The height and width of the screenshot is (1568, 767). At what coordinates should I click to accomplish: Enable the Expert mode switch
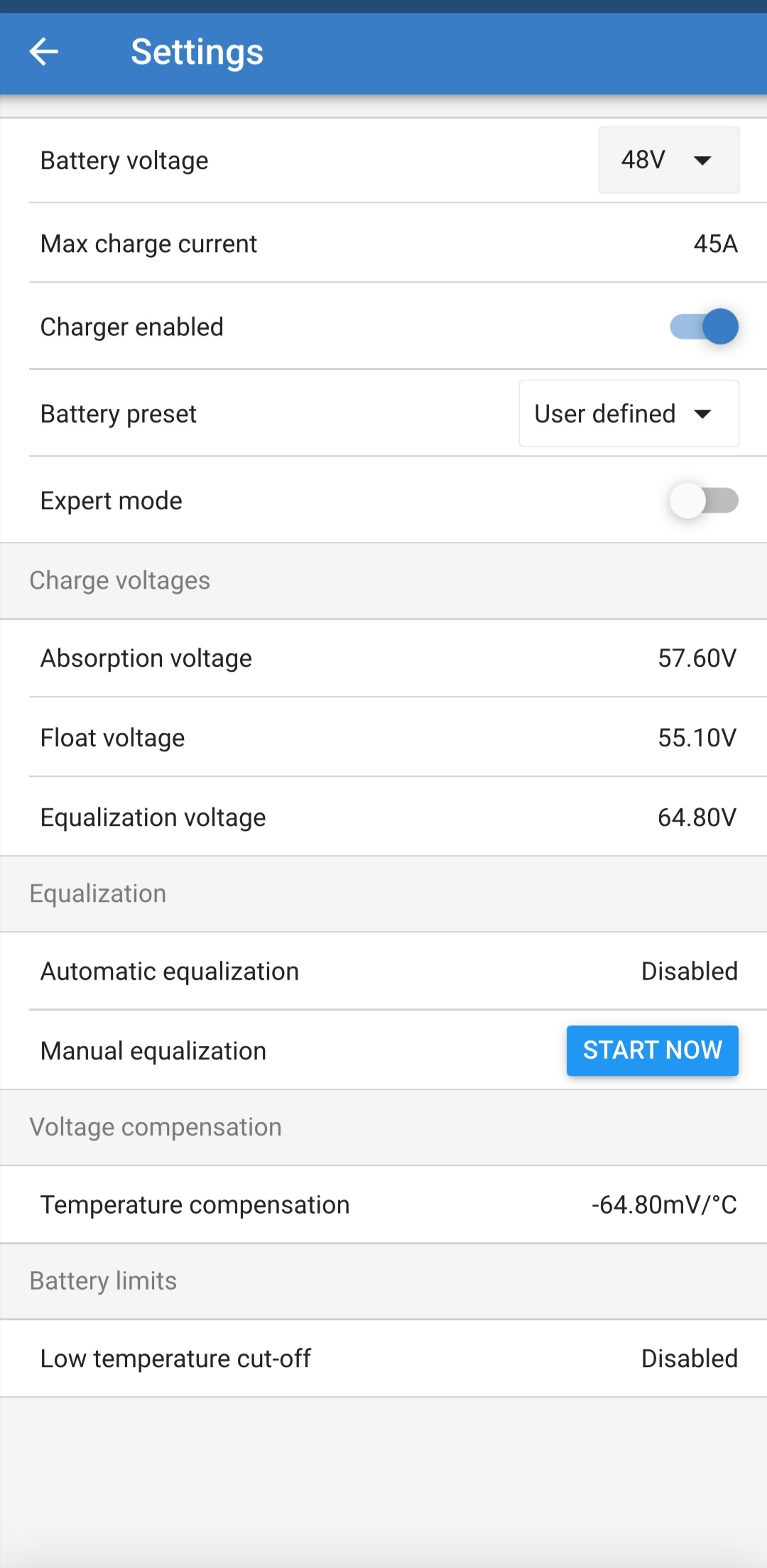[x=704, y=501]
